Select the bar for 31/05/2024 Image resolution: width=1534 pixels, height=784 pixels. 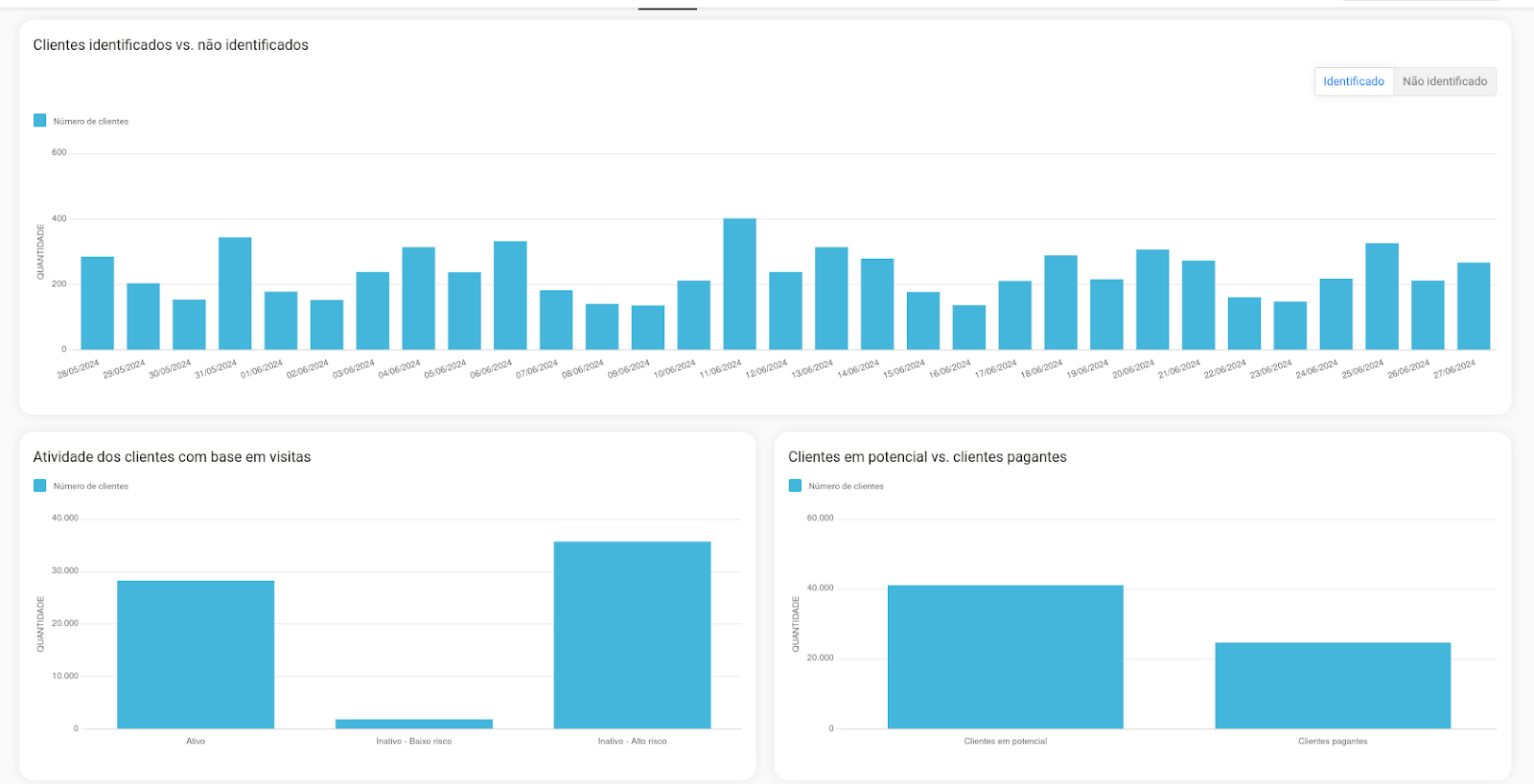click(x=235, y=293)
